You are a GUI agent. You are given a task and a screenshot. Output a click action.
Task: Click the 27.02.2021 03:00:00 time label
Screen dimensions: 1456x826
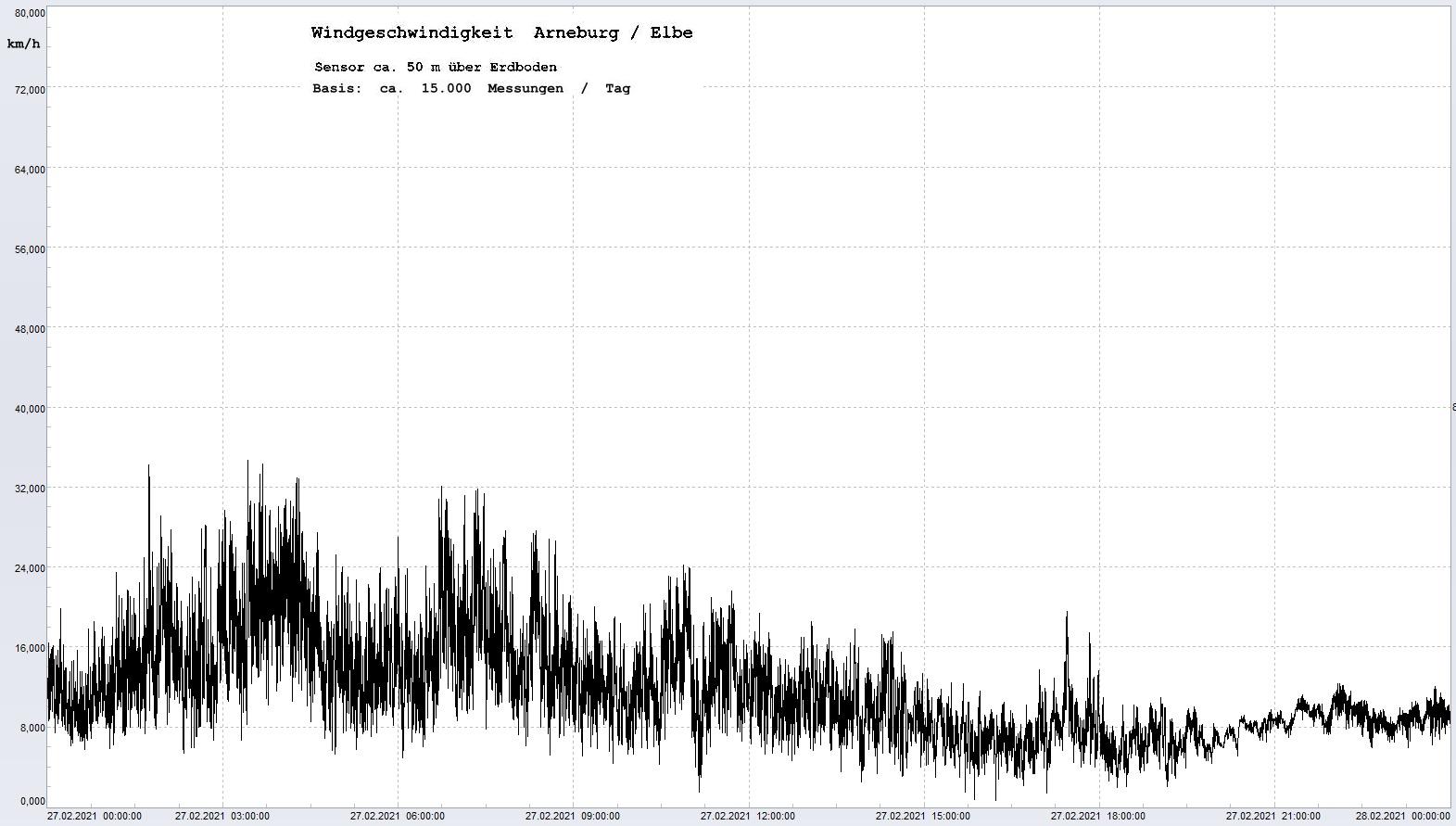222,816
